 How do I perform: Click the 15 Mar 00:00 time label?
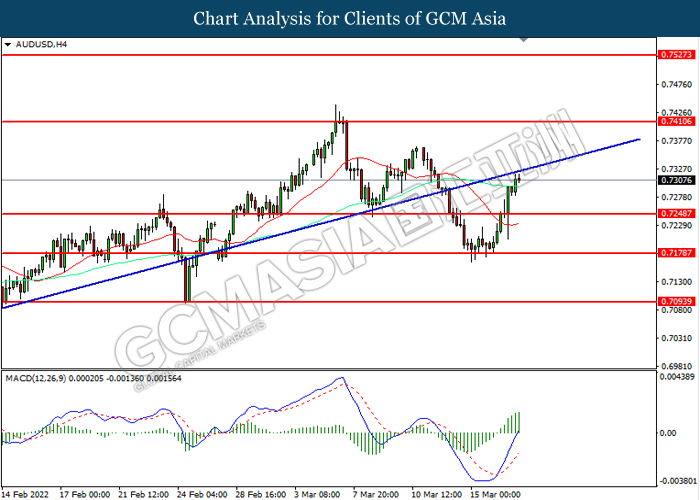point(496,495)
